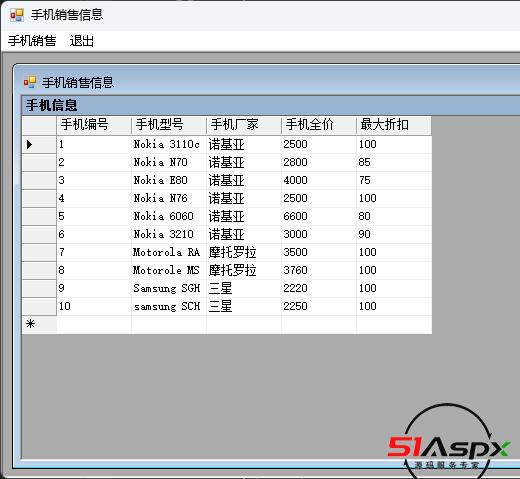Click 诺基亚 cell in the Nokia E80 row

(x=244, y=180)
